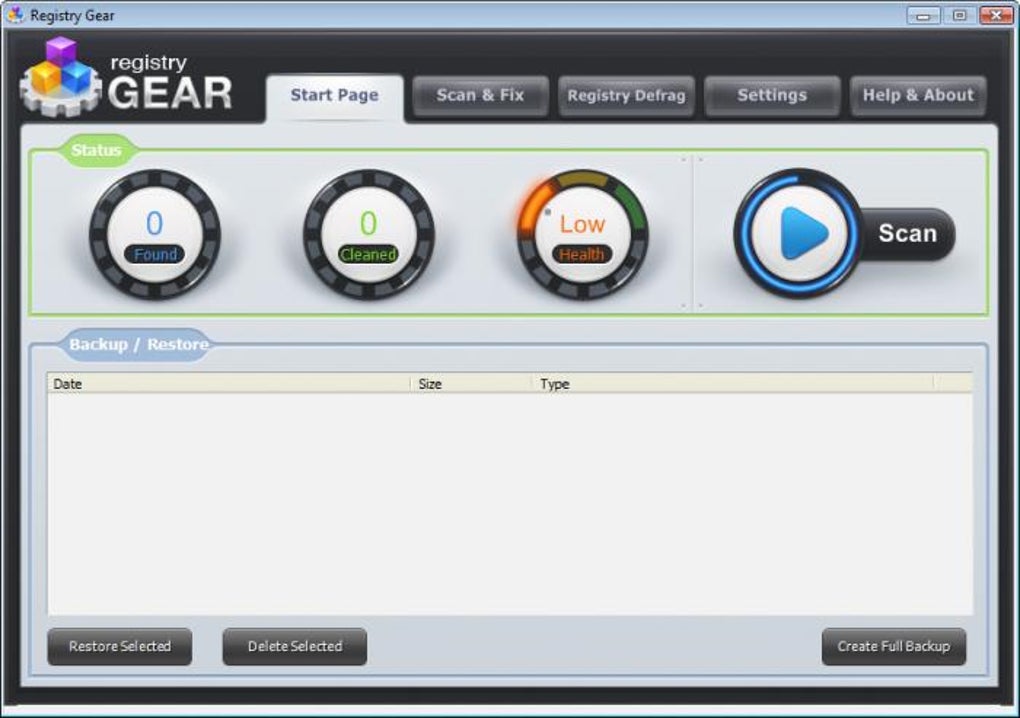
Task: Click the empty backup list area
Action: [510, 503]
